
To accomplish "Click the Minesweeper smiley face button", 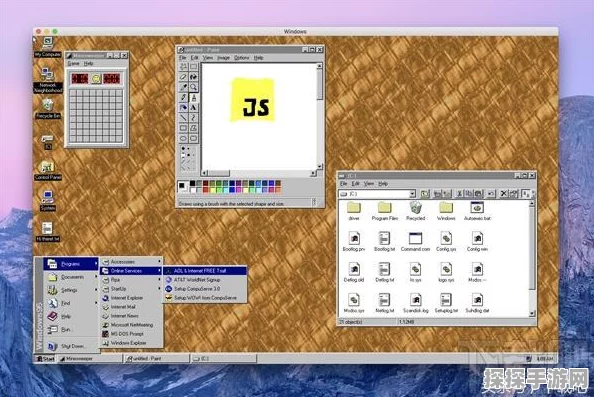I will coord(96,79).
